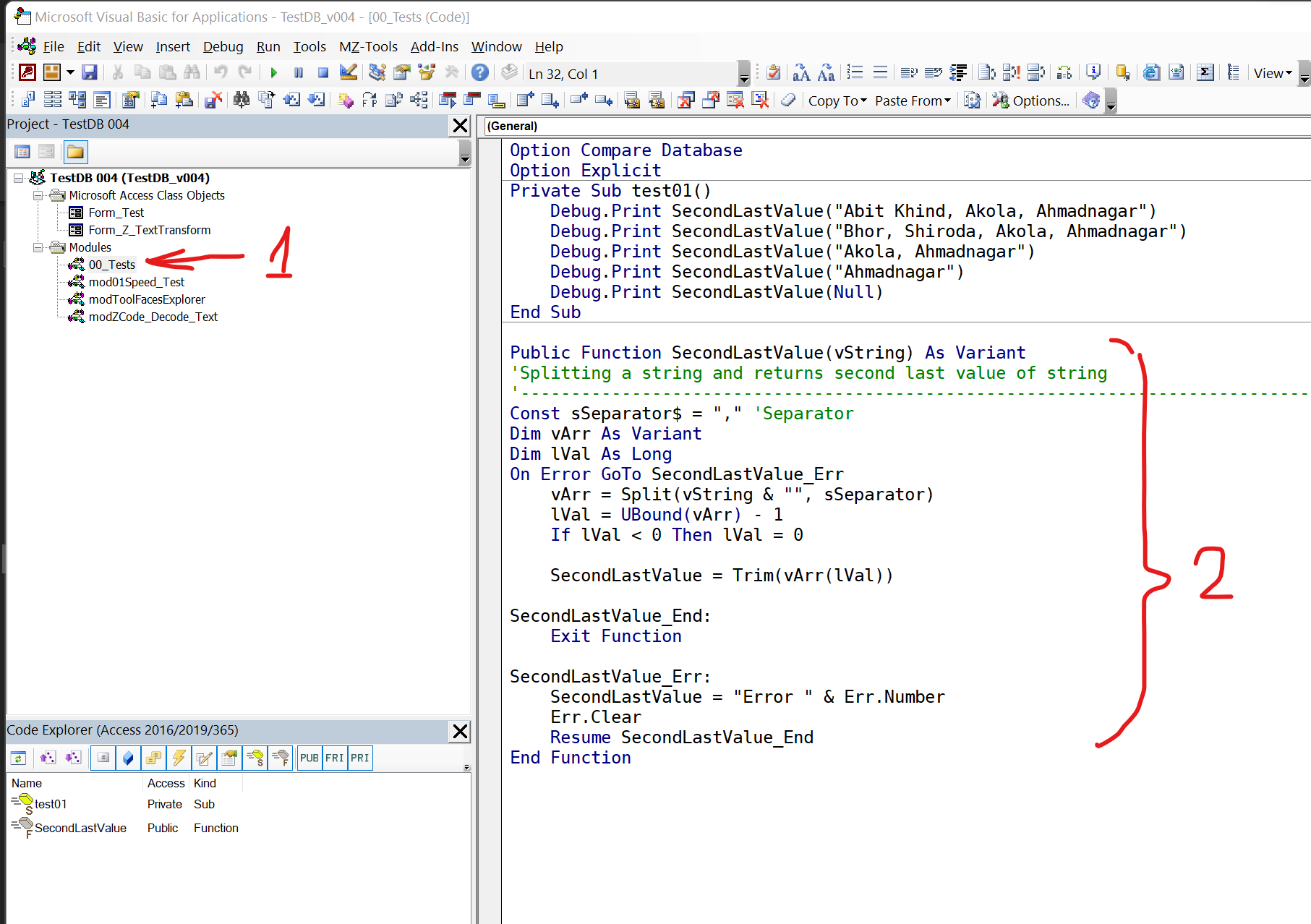The image size is (1311, 924).
Task: Open the Debug menu
Action: pos(223,47)
